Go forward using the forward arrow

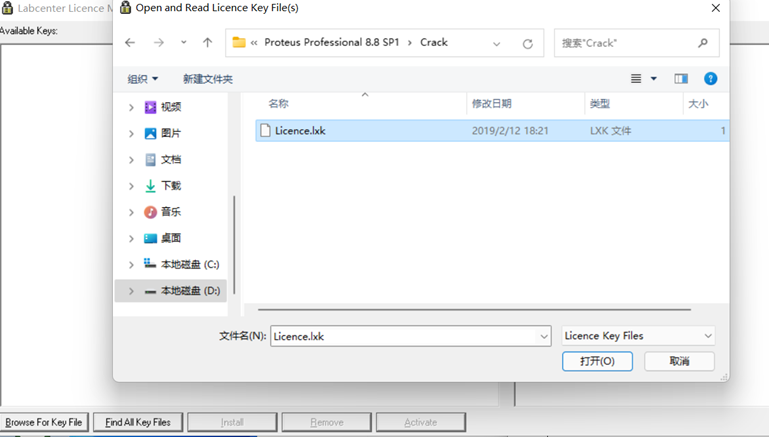point(158,43)
